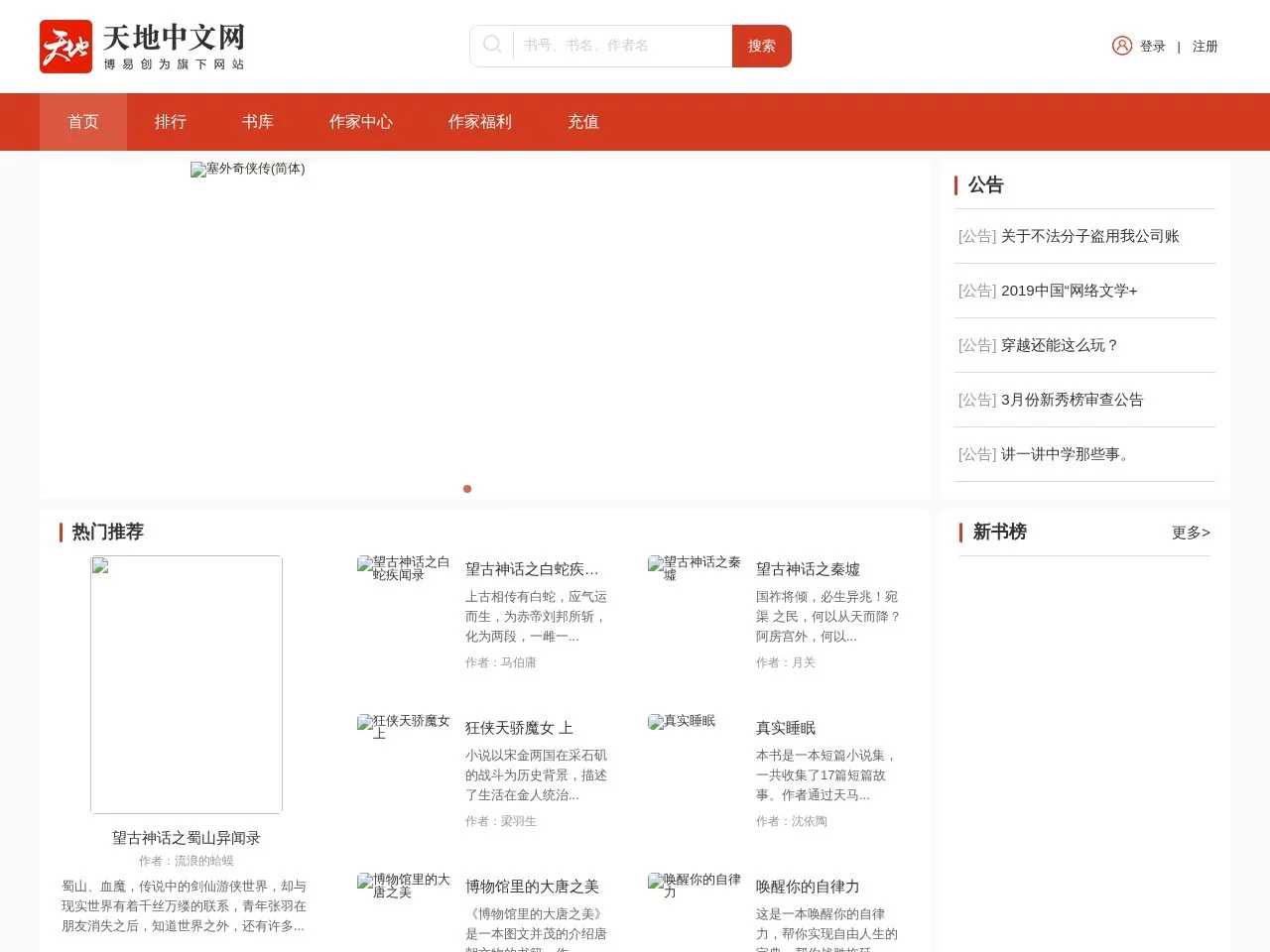This screenshot has height=952, width=1270.
Task: Click the 天地中文网 logo icon
Action: pos(65,47)
